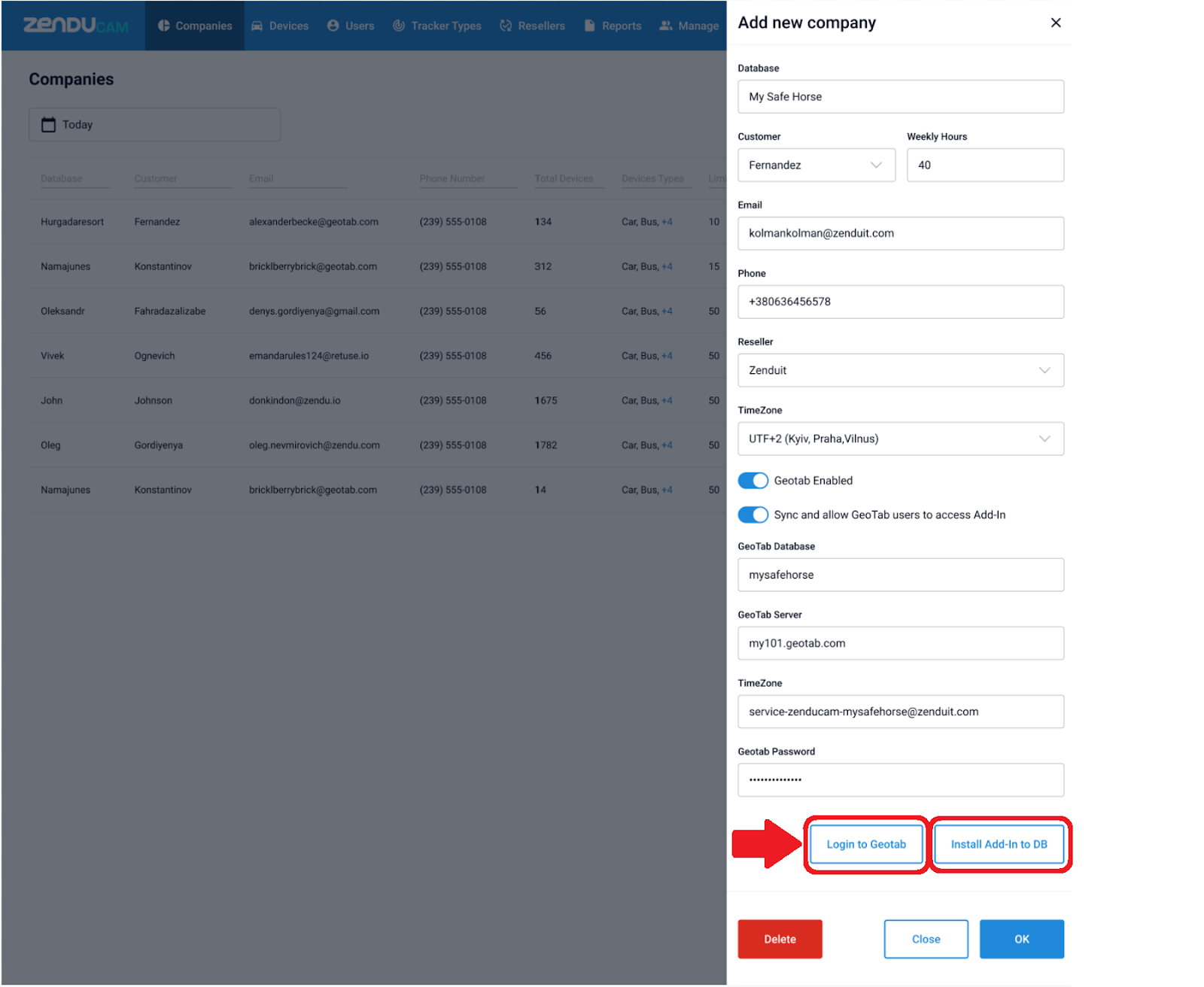
Task: Open the Users tab
Action: coord(351,26)
